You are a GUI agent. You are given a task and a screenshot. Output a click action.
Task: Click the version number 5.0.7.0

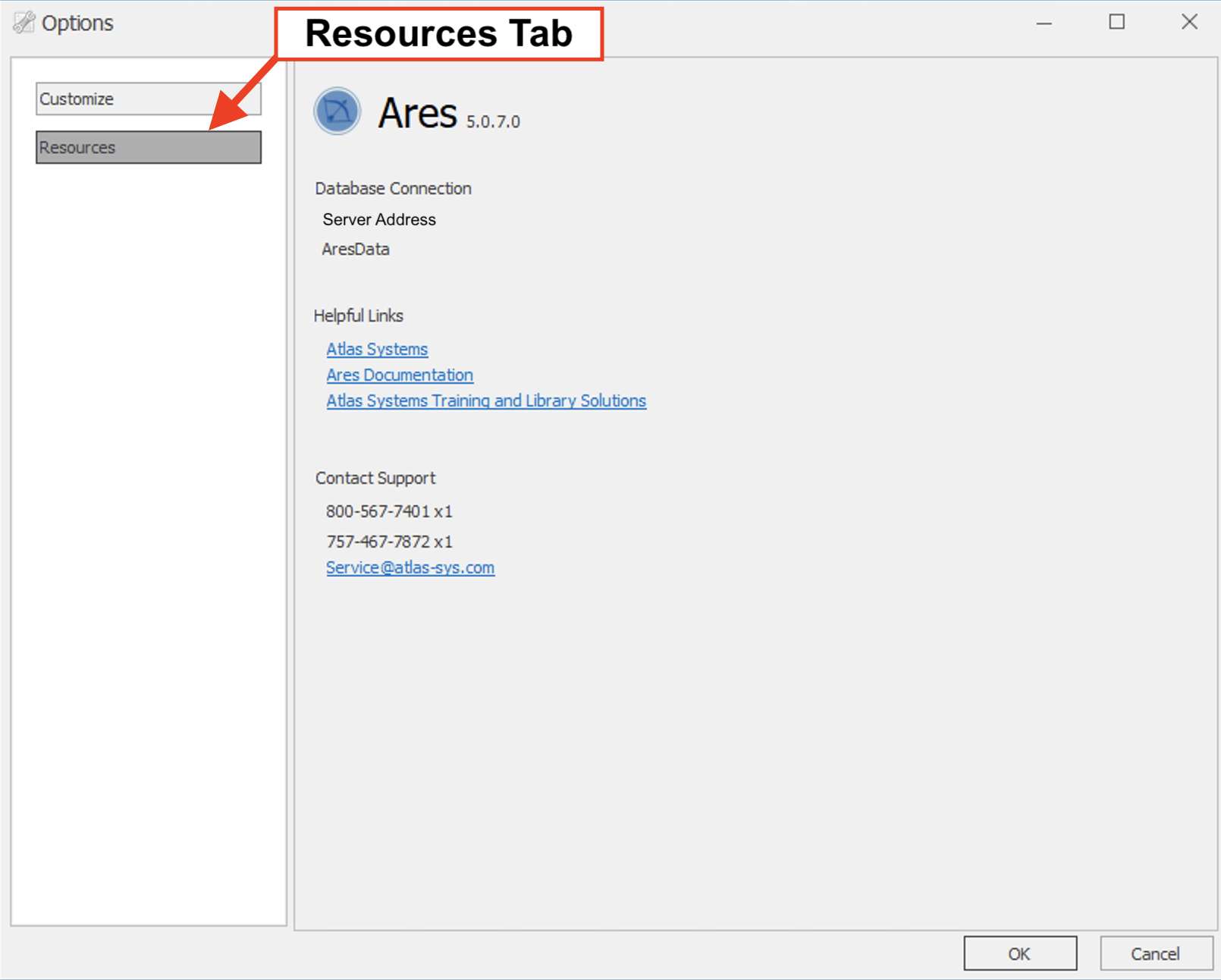[493, 121]
